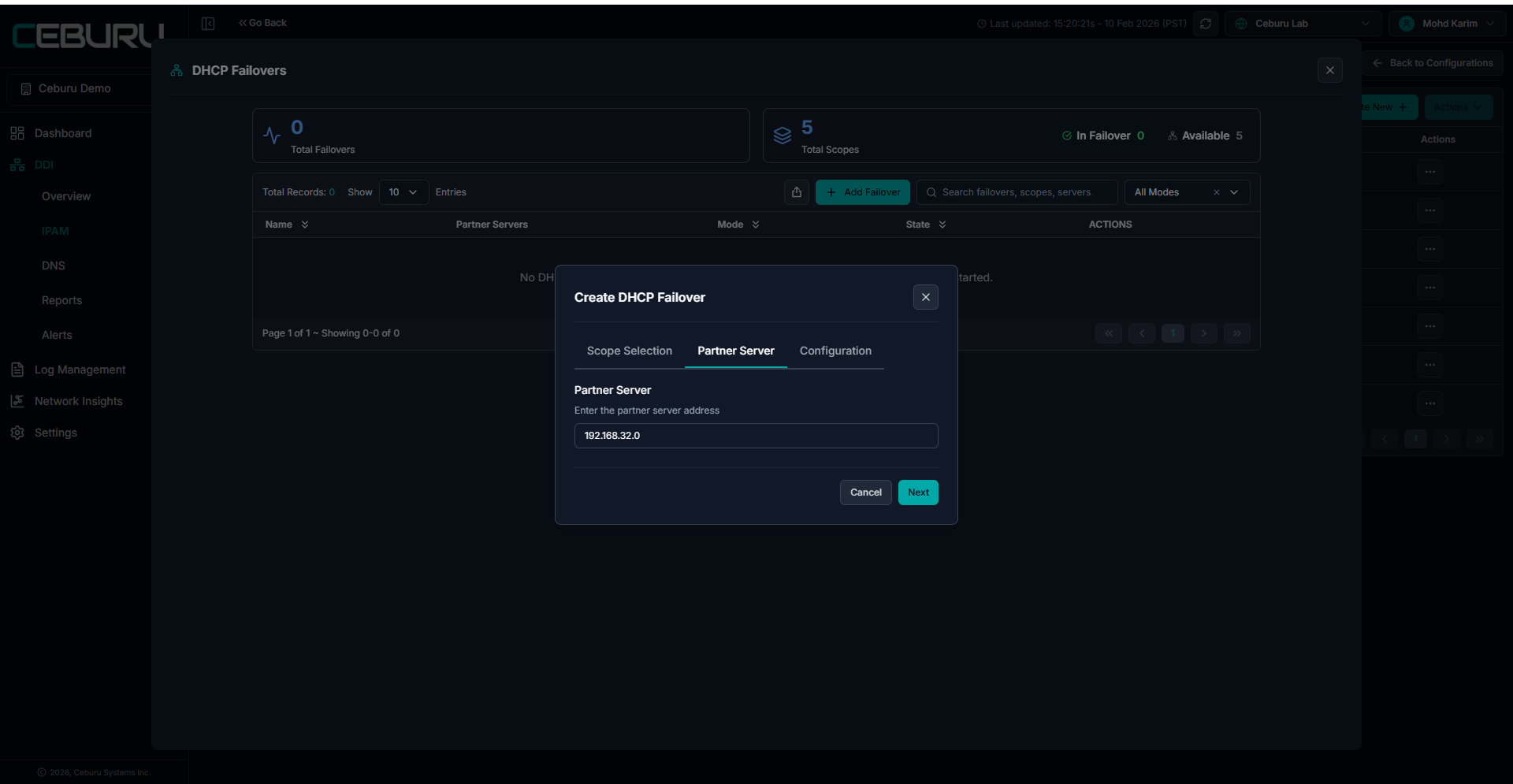Open Network Insights in the sidebar

point(78,401)
